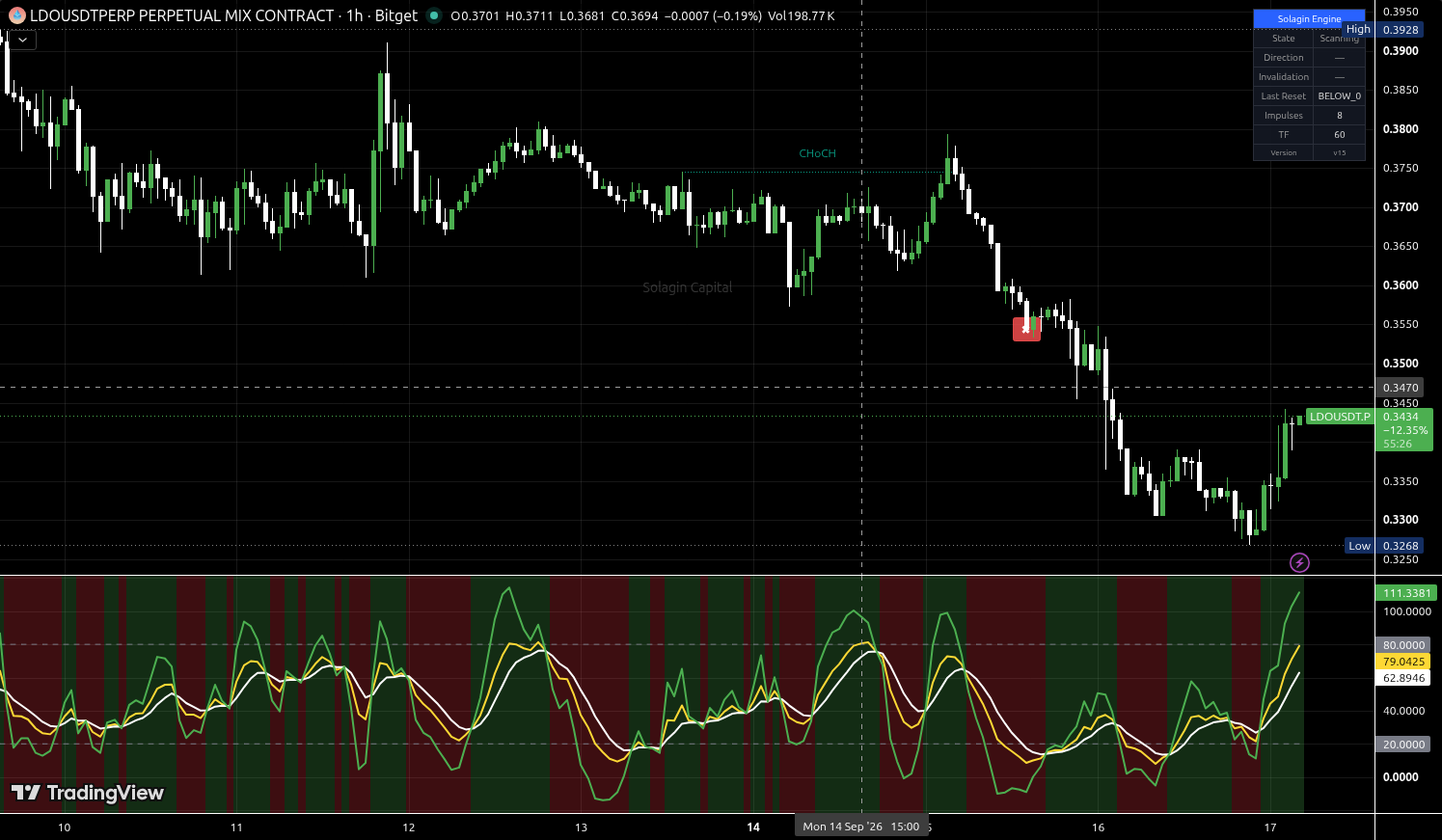This screenshot has width=1442, height=840.
Task: Click date 17 on the time axis
Action: 1270,827
